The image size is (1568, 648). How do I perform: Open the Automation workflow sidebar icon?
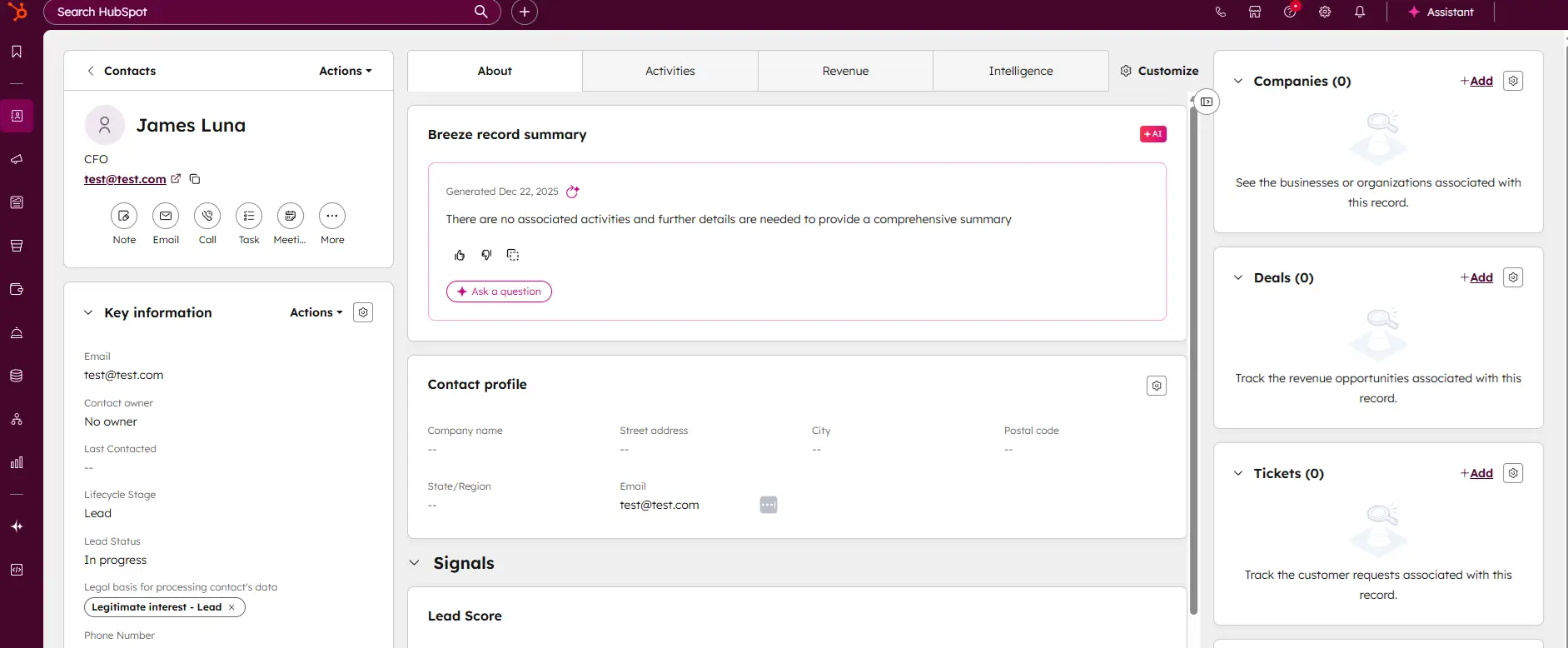pyautogui.click(x=17, y=419)
